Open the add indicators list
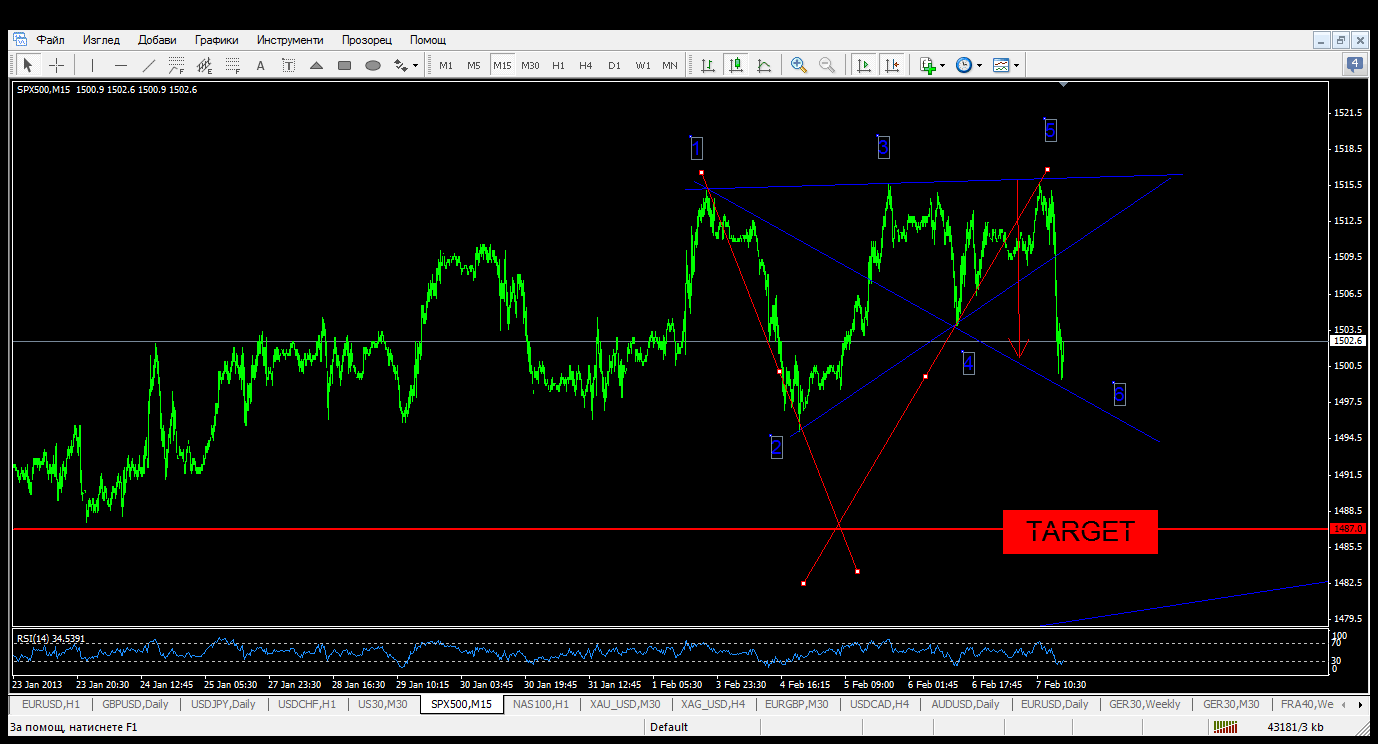The image size is (1378, 744). (927, 65)
